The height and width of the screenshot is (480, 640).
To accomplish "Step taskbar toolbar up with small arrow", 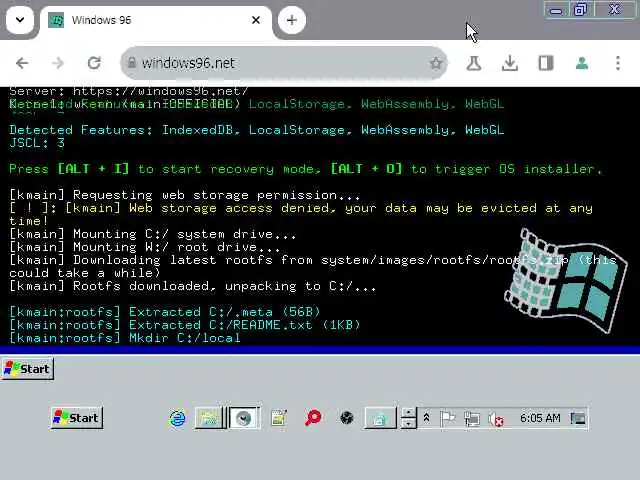I will click(408, 413).
